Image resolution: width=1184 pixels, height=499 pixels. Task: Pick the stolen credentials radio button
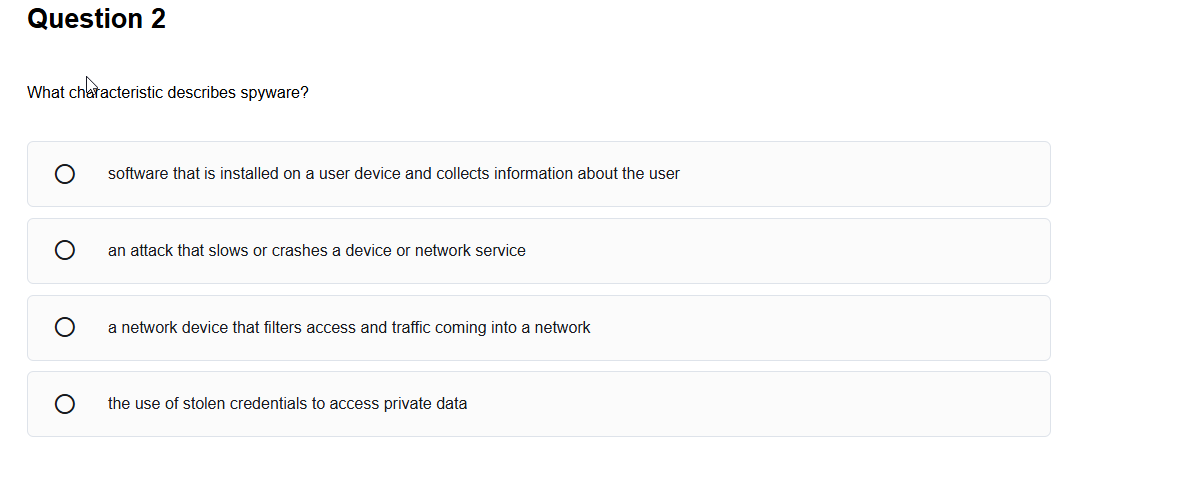pyautogui.click(x=65, y=404)
